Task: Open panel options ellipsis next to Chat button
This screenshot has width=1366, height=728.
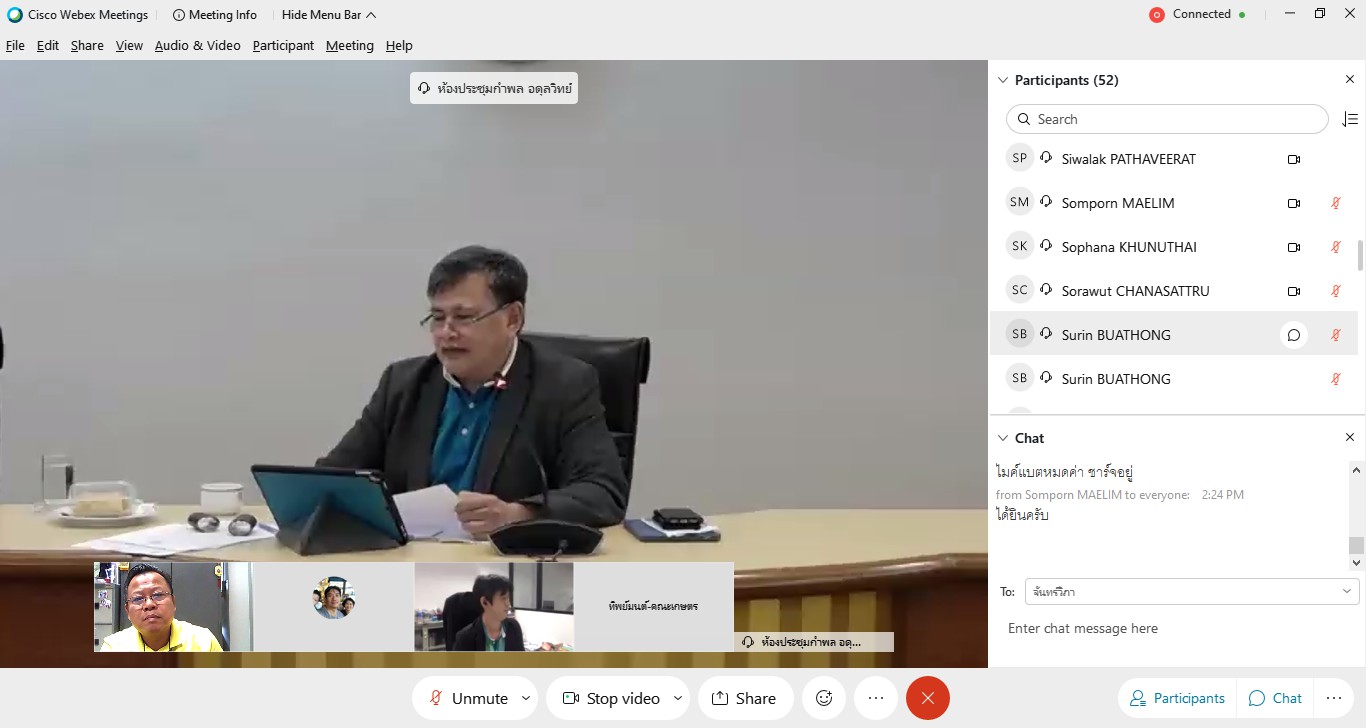Action: coord(1333,698)
